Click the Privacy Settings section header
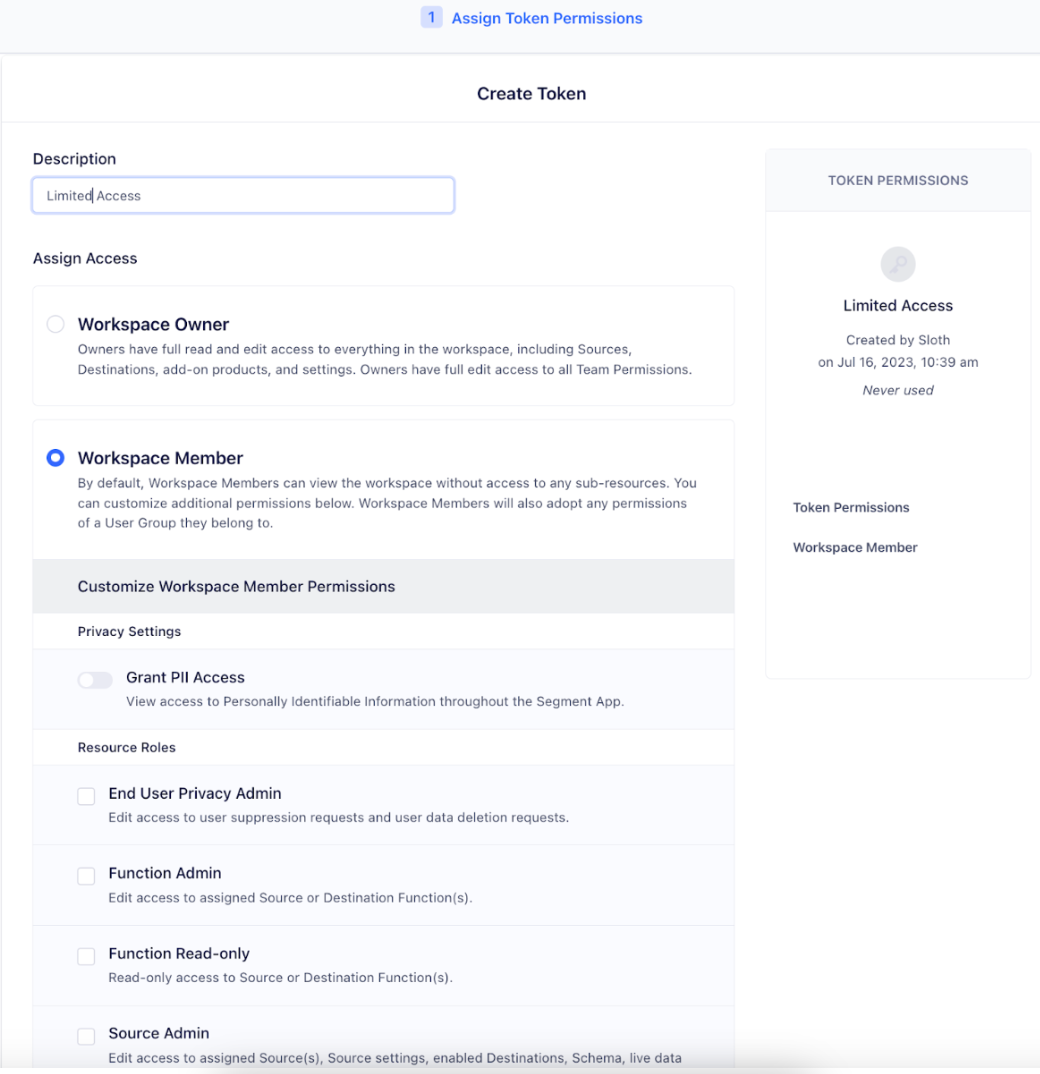The image size is (1040, 1074). click(x=129, y=631)
